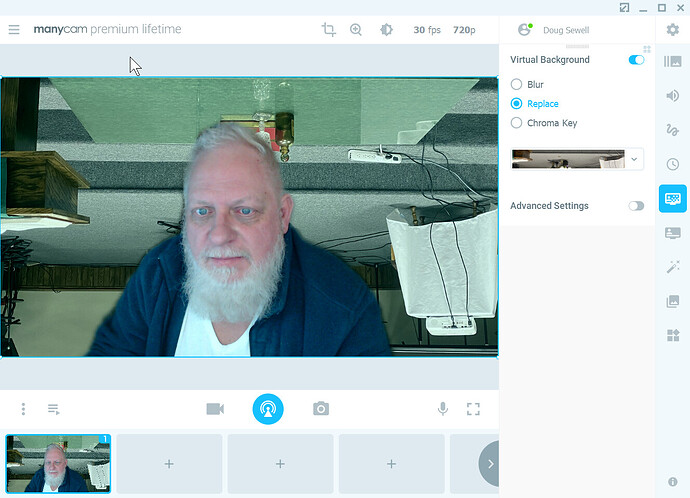690x498 pixels.
Task: Click the 720p resolution setting
Action: [x=464, y=30]
